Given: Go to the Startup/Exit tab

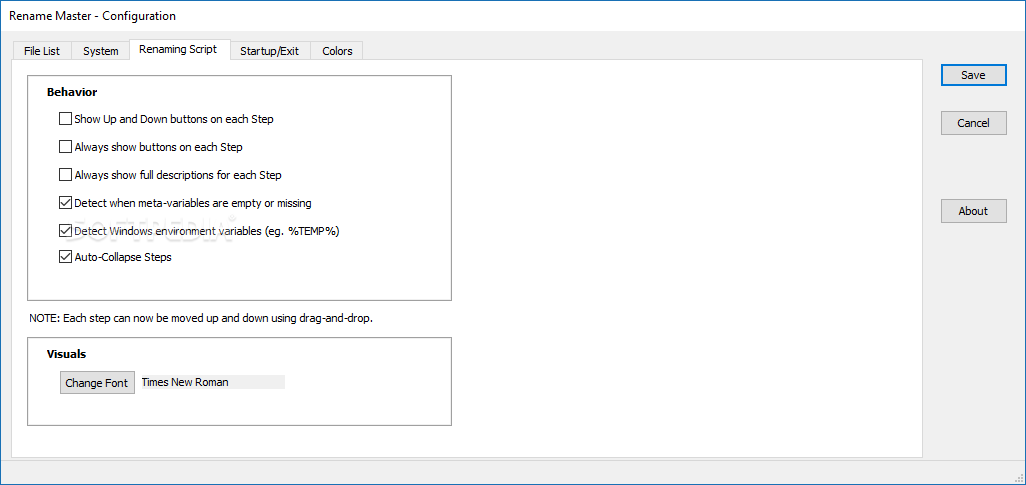Looking at the screenshot, I should (270, 51).
